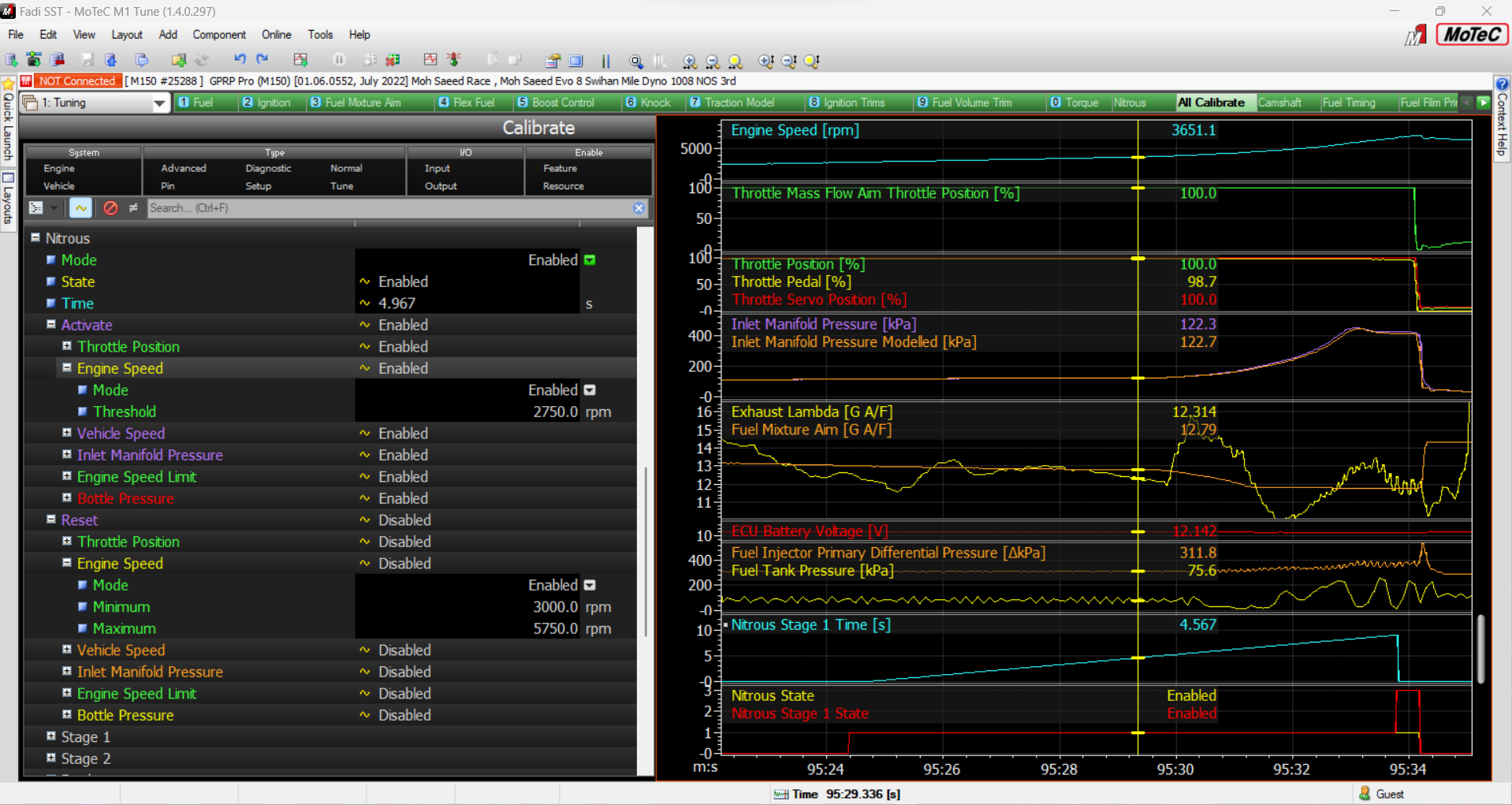This screenshot has height=805, width=1512.
Task: Click the magnifier zoom icon in toolbar
Action: coord(636,61)
